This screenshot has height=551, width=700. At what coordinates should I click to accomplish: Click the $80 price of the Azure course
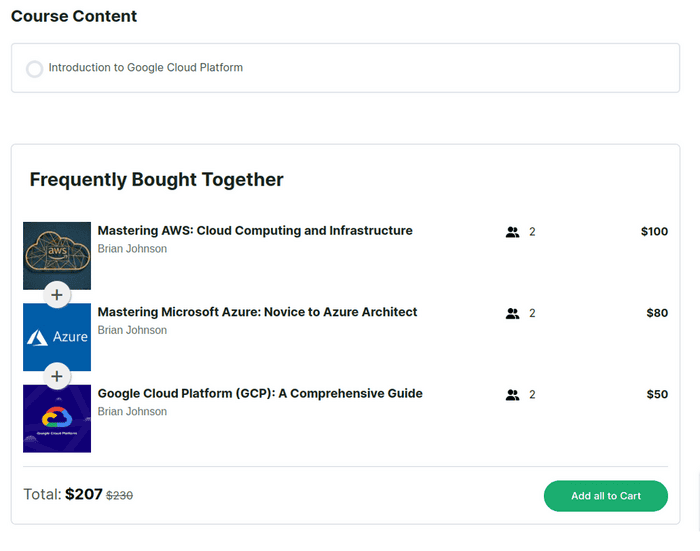point(657,313)
